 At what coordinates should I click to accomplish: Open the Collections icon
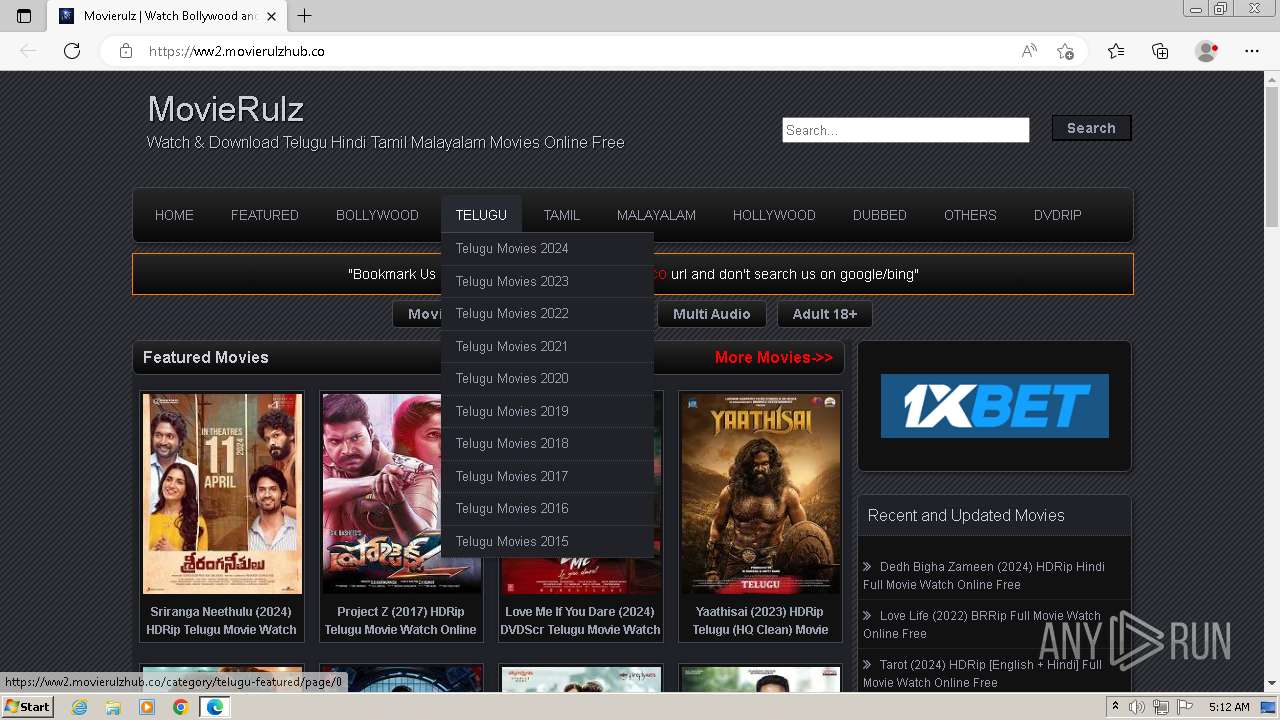click(x=1160, y=51)
